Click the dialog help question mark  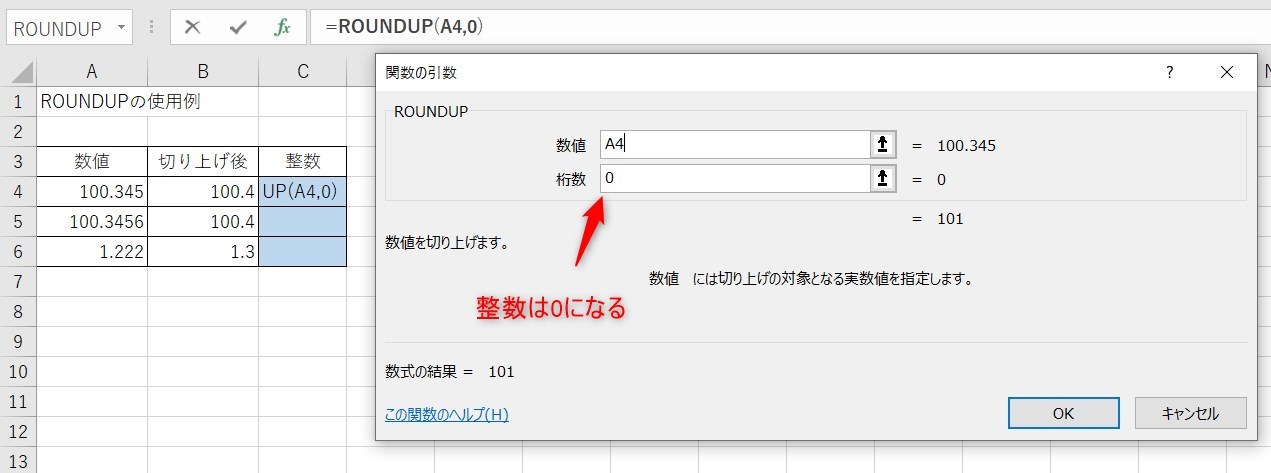[1169, 72]
